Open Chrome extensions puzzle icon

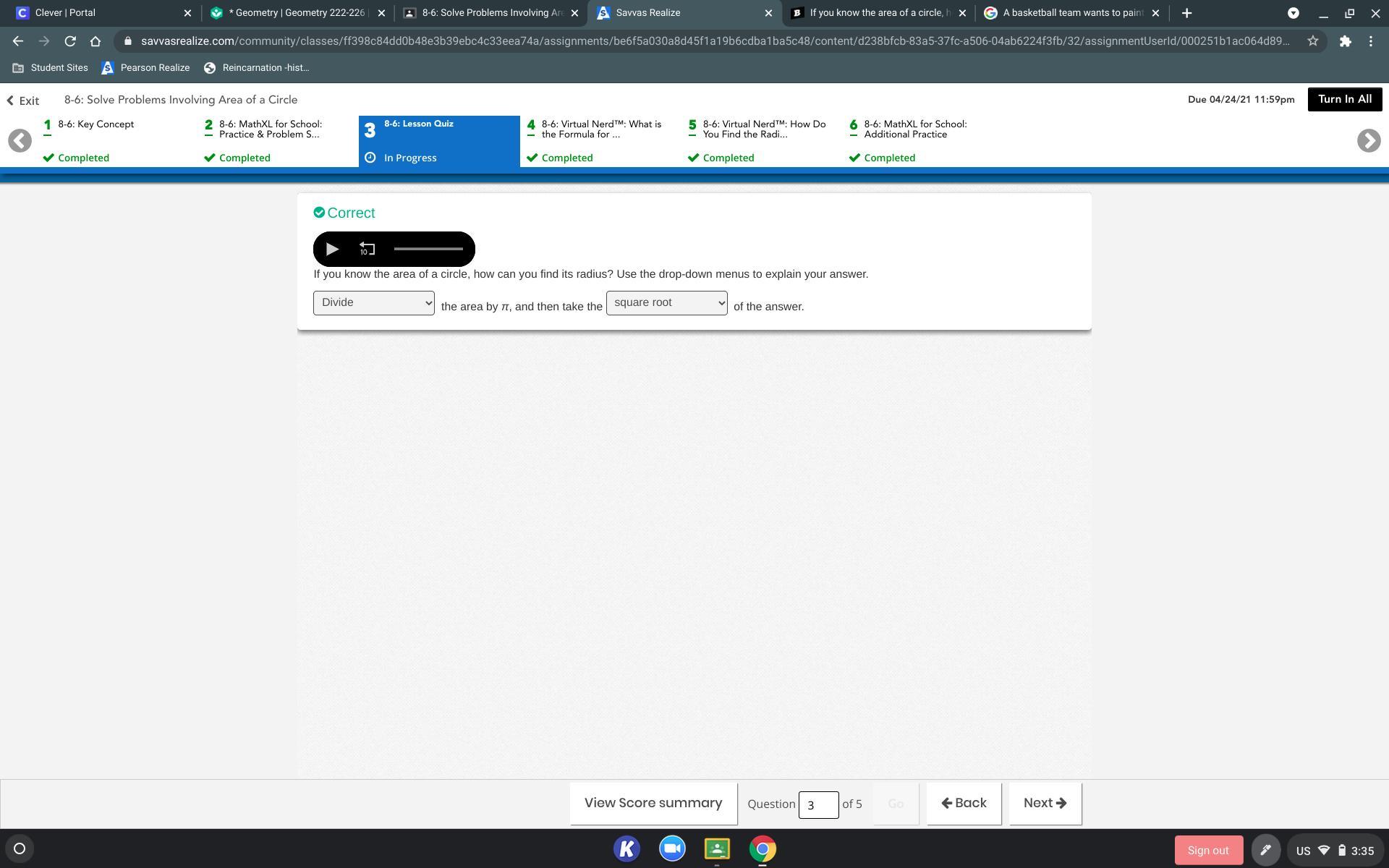pos(1345,41)
